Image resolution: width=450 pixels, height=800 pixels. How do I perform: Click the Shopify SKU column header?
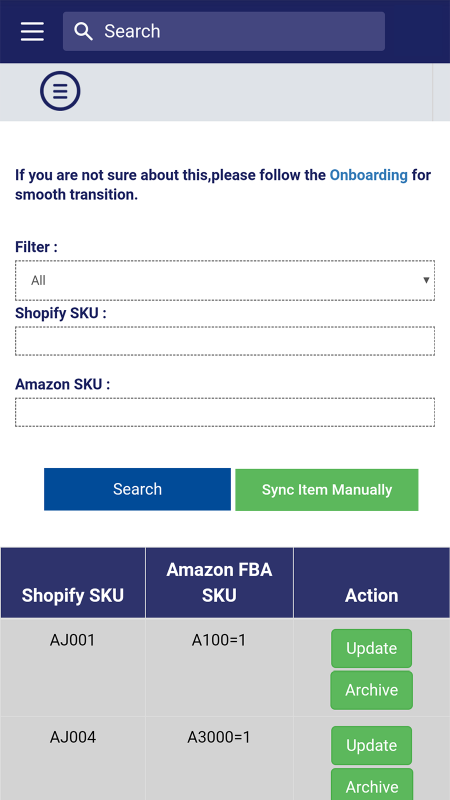pyautogui.click(x=73, y=583)
